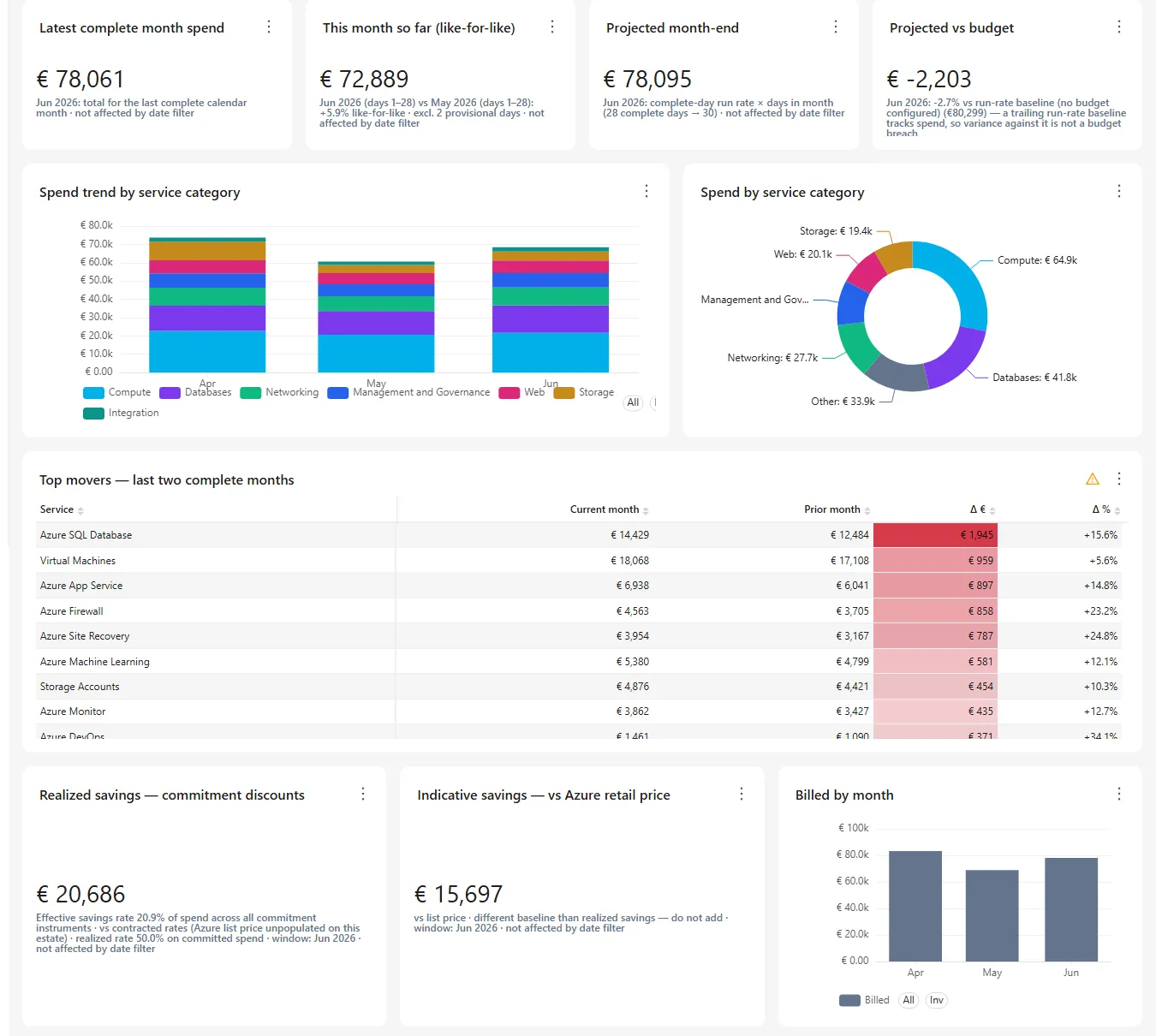The width and height of the screenshot is (1156, 1036).
Task: Select the Azure SQL Database row
Action: coord(579,535)
